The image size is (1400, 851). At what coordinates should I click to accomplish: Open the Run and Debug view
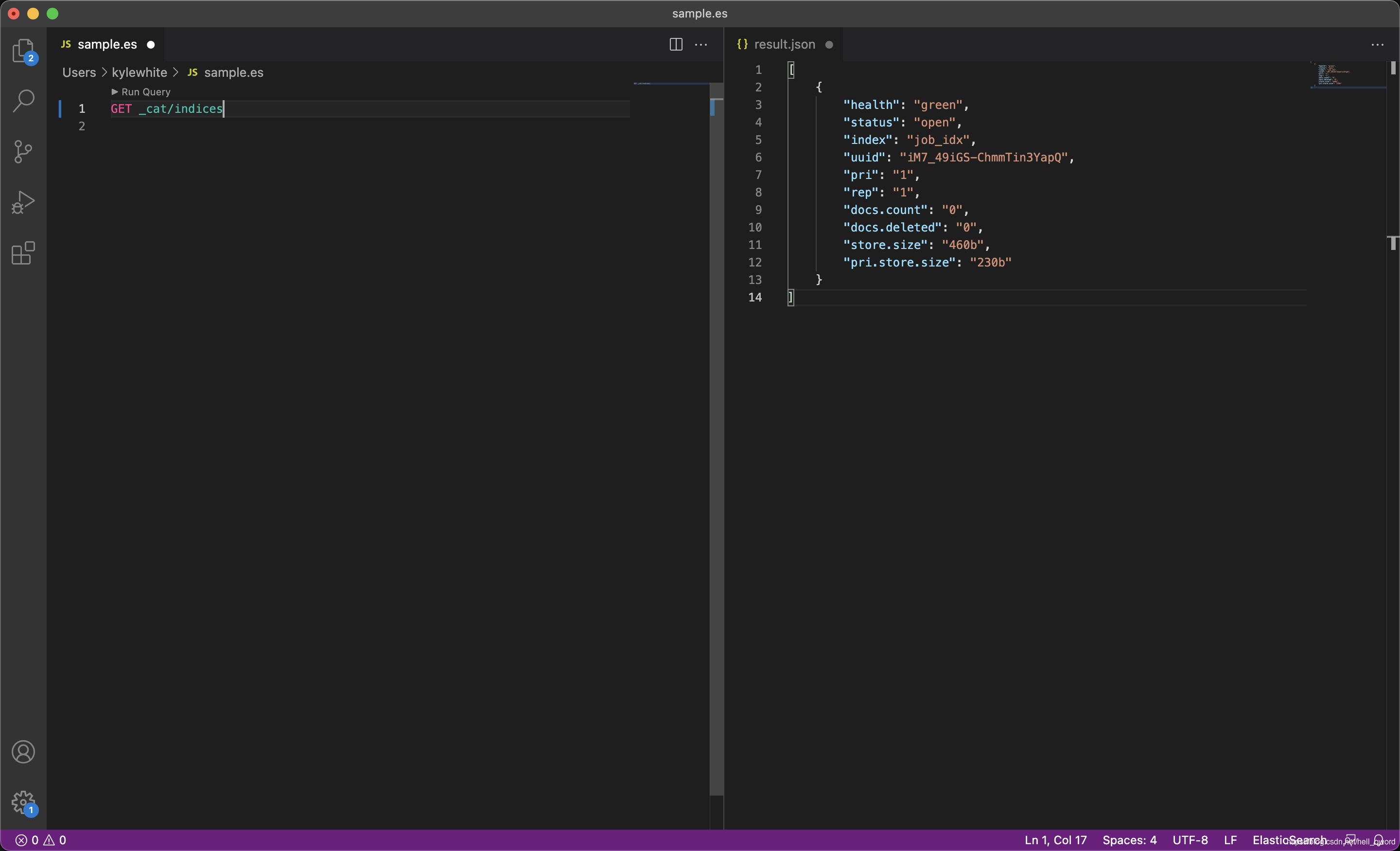[23, 202]
